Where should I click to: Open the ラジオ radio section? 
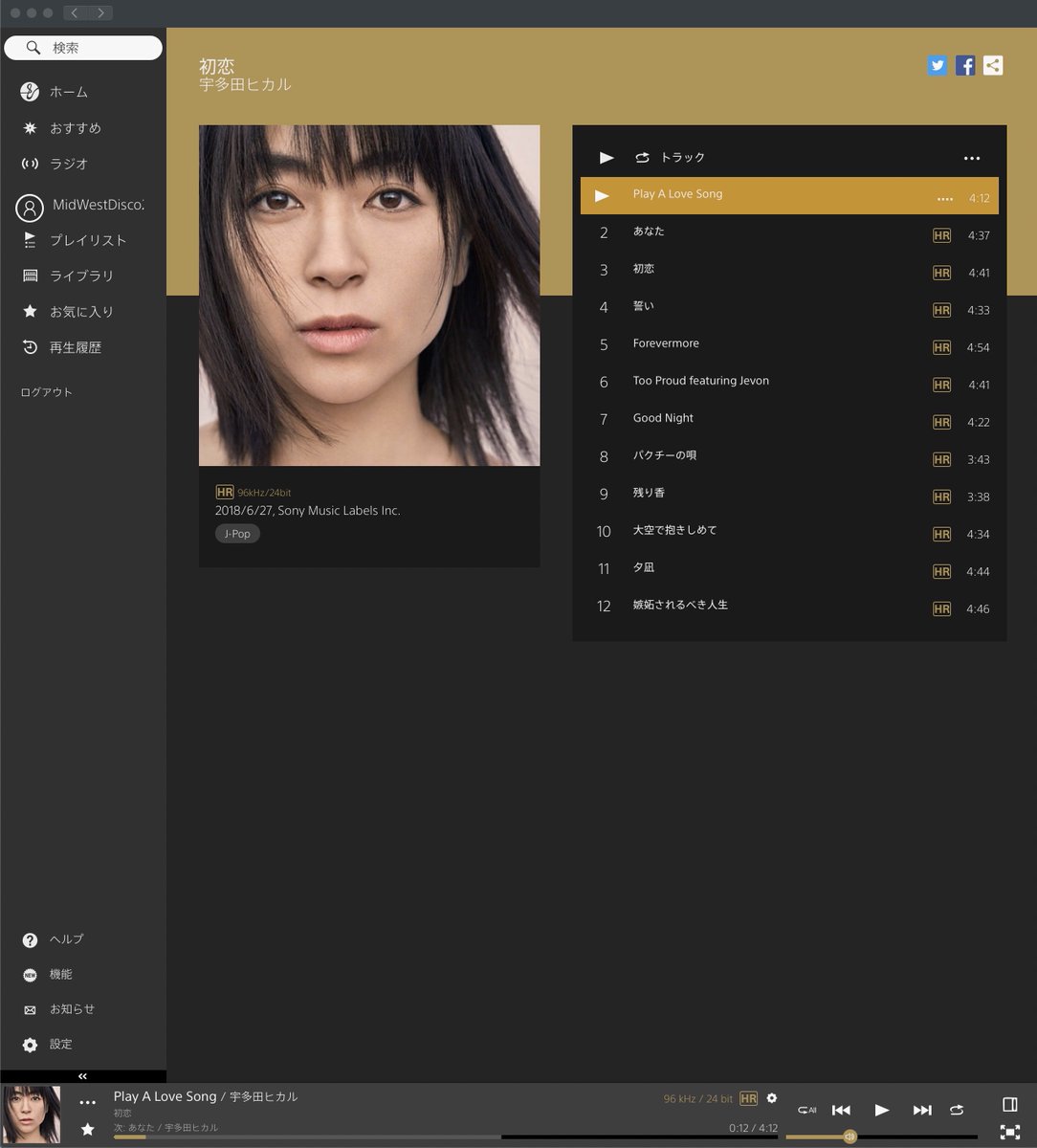click(x=55, y=164)
